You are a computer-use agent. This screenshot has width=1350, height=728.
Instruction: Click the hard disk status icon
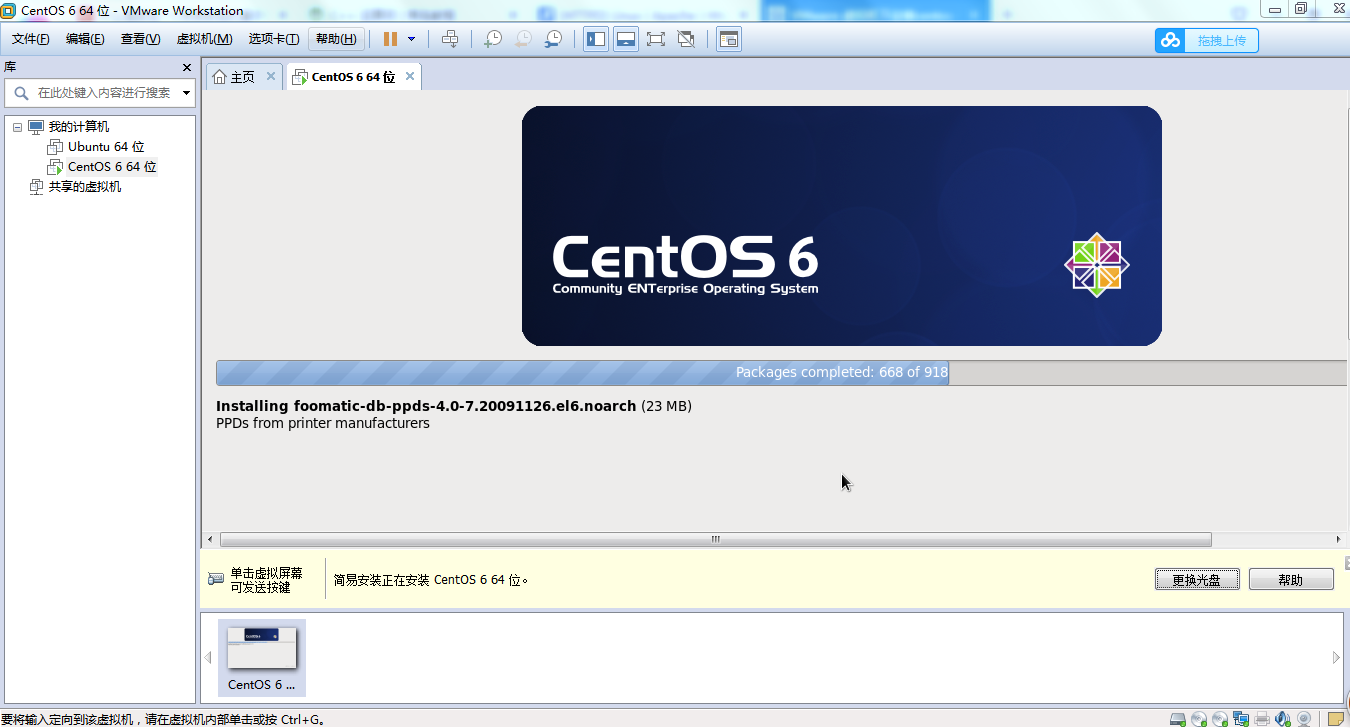(x=1178, y=719)
